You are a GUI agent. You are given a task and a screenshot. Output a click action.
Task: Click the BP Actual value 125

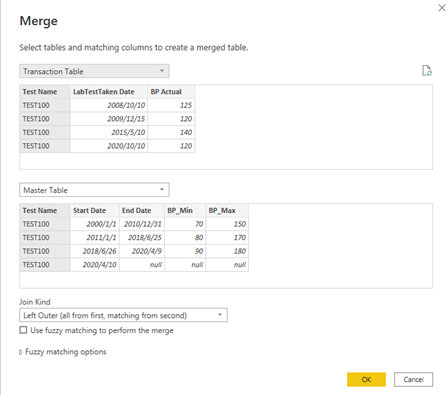point(171,105)
